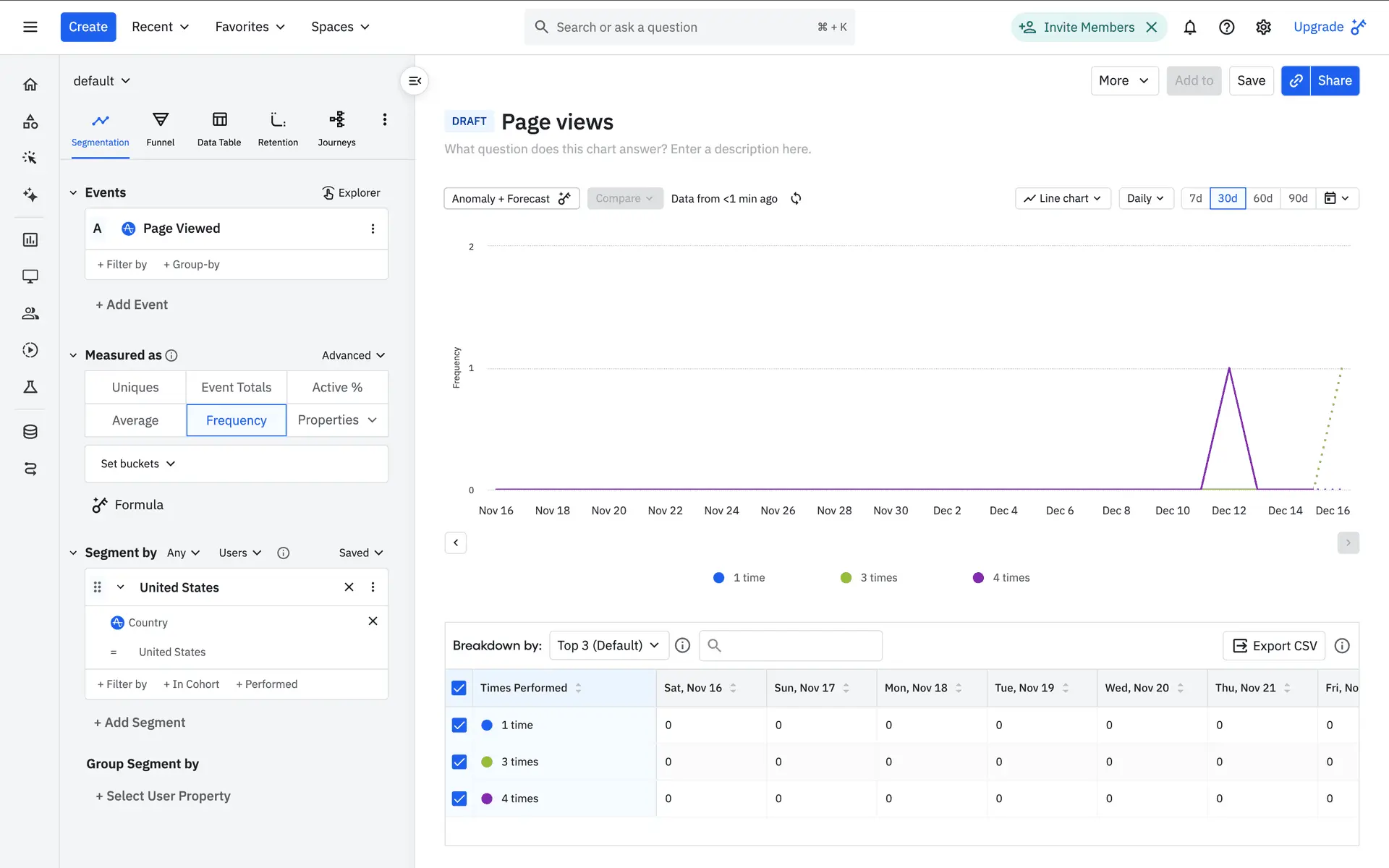Uncheck the 1 time row checkbox
This screenshot has height=868, width=1389.
(x=459, y=725)
